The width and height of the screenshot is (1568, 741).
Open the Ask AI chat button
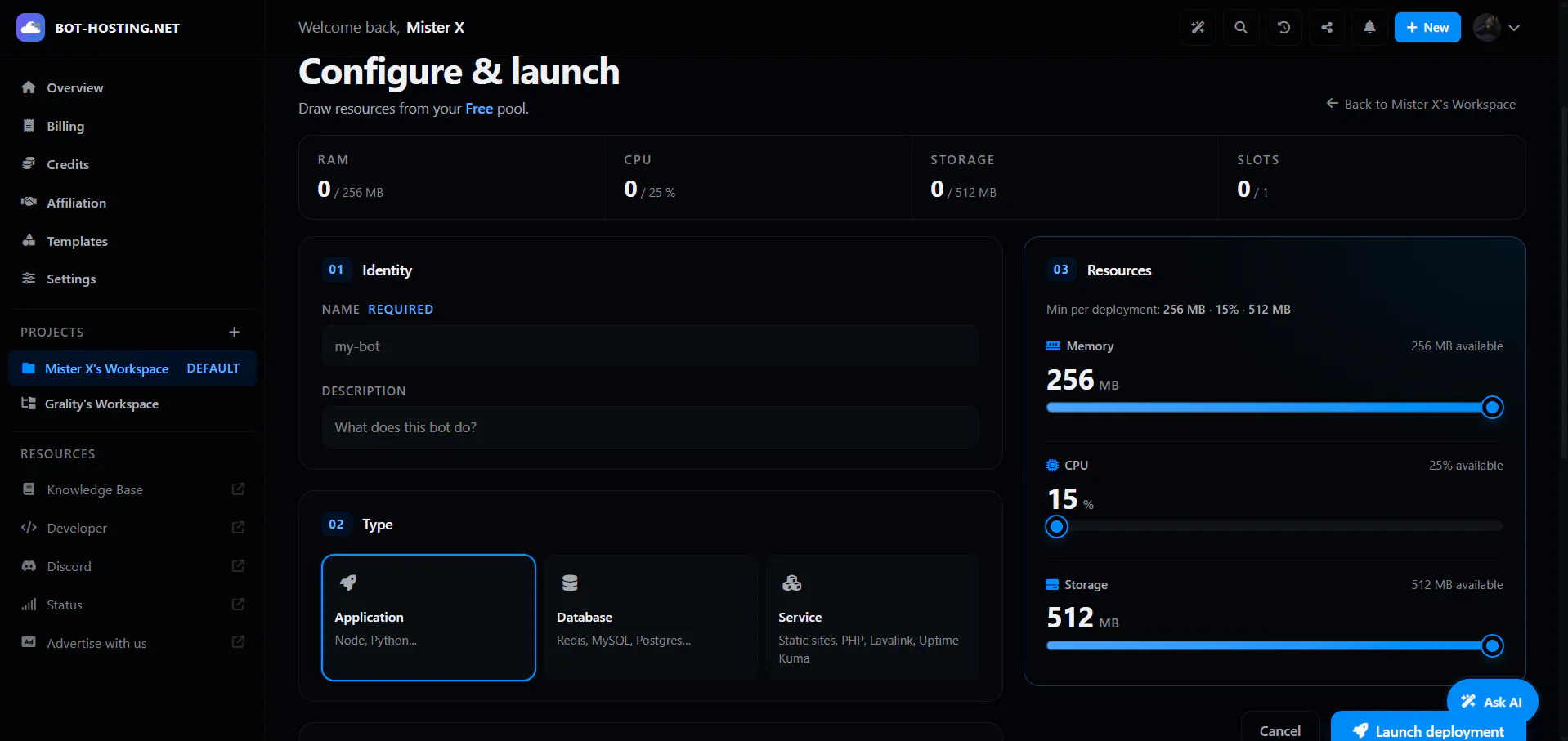(x=1492, y=701)
